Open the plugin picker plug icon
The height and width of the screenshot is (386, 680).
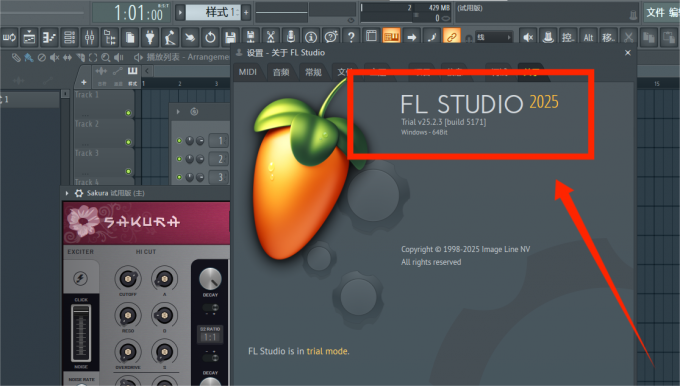150,37
